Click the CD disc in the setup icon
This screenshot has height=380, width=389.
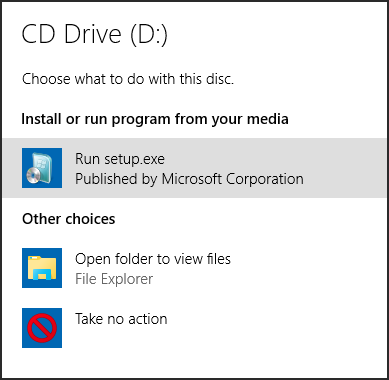[x=34, y=176]
